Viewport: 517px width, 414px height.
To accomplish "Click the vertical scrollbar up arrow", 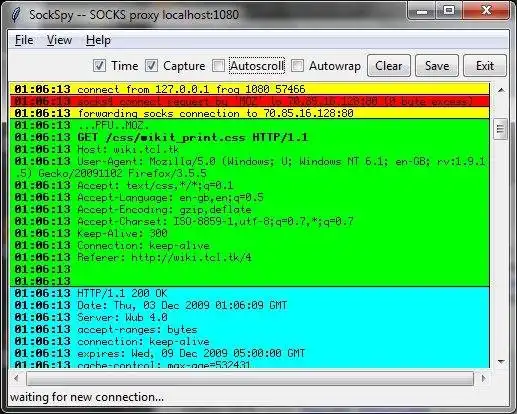I will click(x=501, y=90).
